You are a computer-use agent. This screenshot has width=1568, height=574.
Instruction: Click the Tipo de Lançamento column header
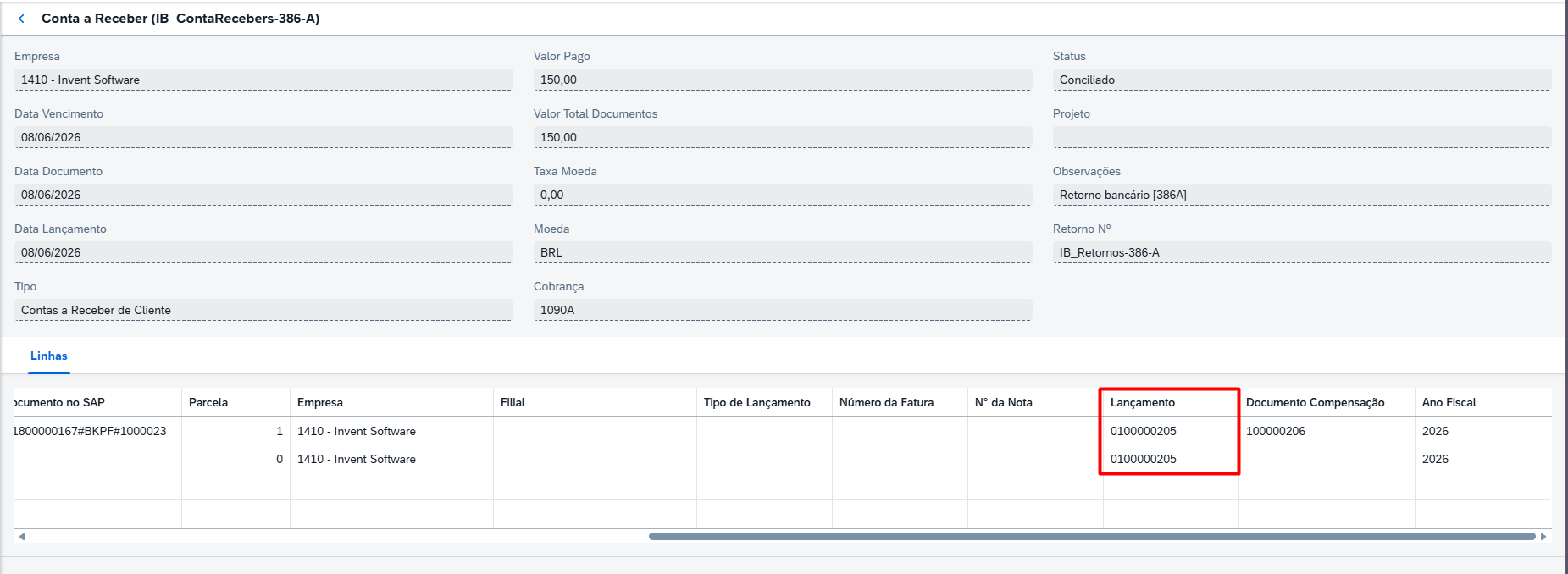coord(765,402)
